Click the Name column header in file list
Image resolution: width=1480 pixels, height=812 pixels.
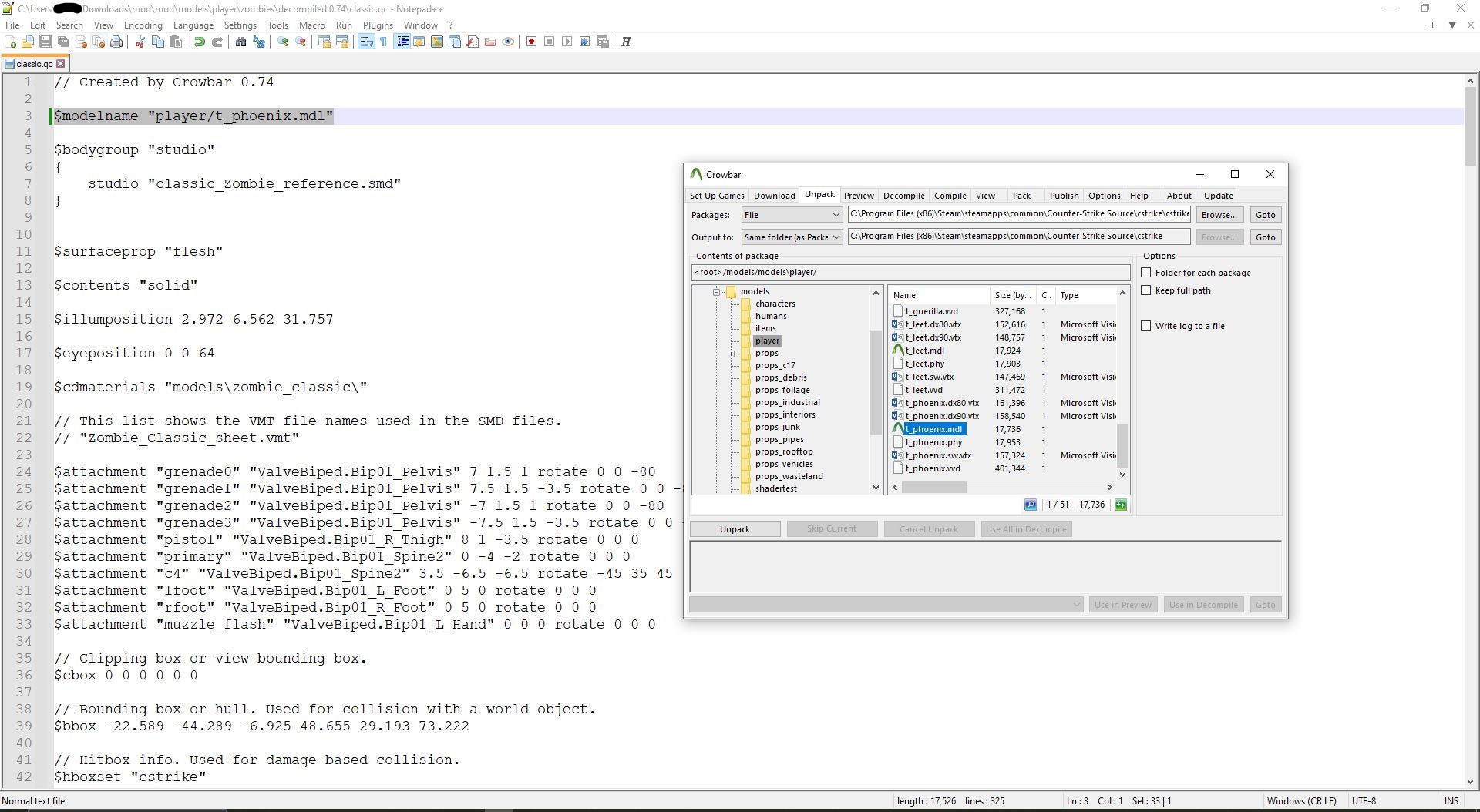click(x=940, y=295)
